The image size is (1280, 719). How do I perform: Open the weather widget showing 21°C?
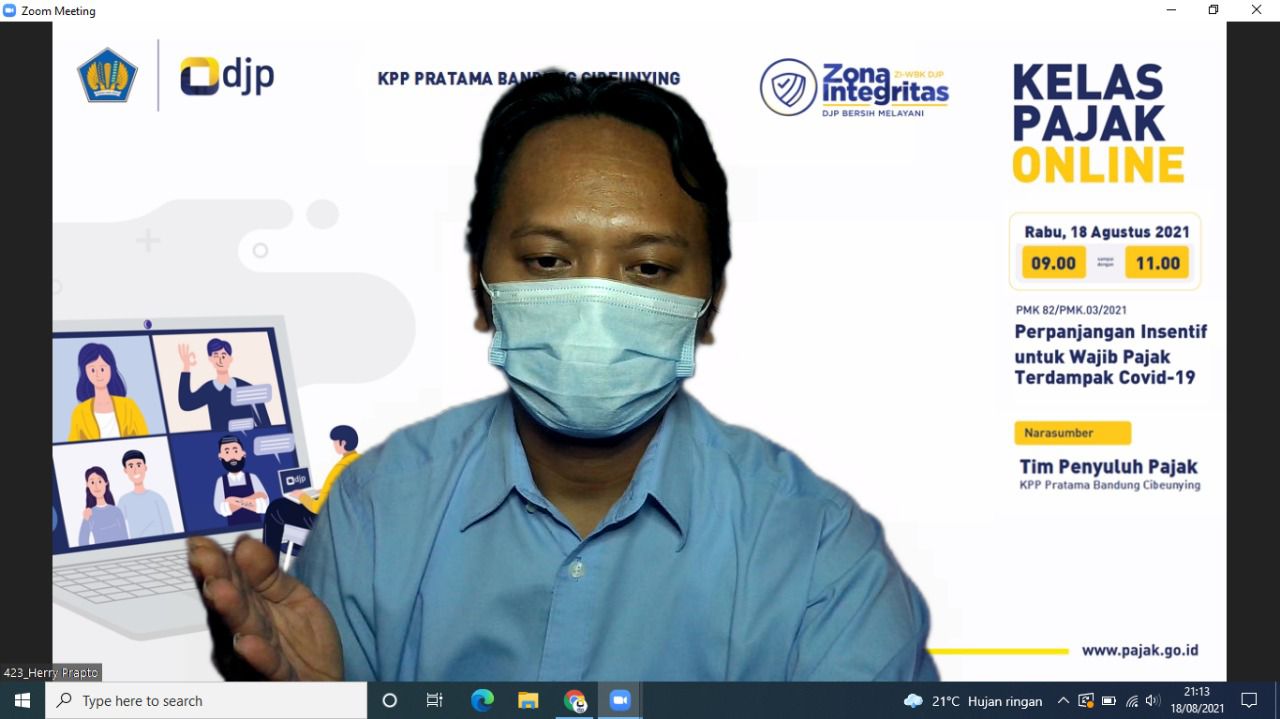[972, 701]
